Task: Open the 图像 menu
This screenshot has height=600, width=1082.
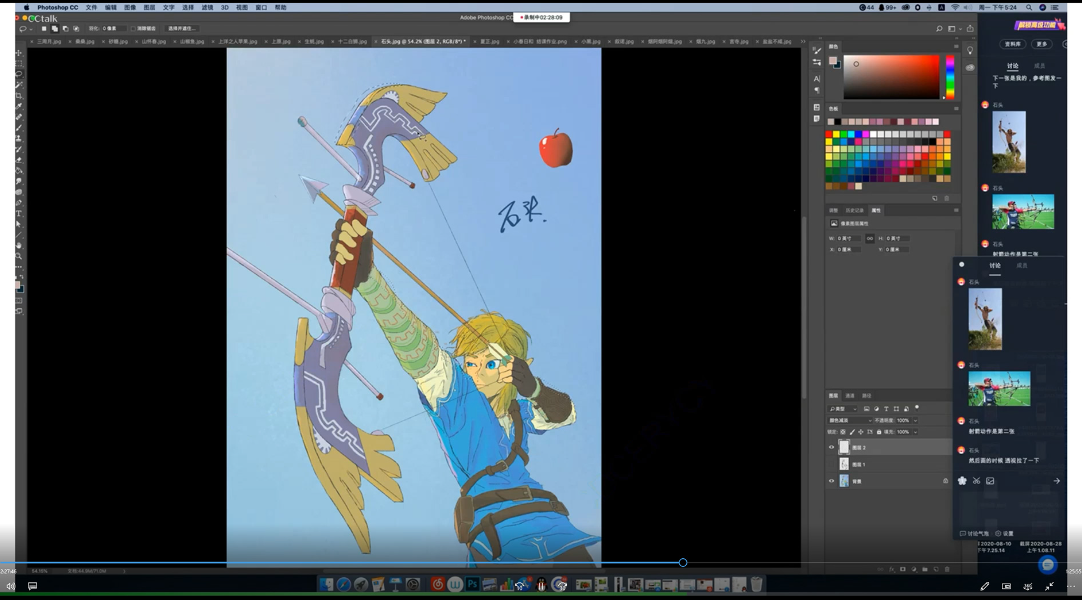Action: point(130,8)
